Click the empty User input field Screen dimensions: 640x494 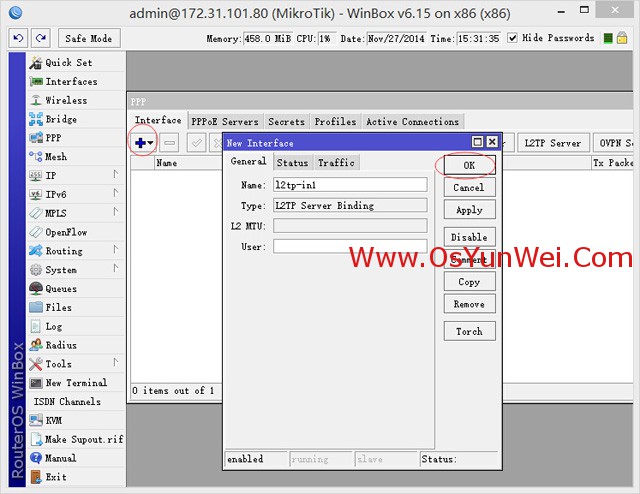[350, 247]
